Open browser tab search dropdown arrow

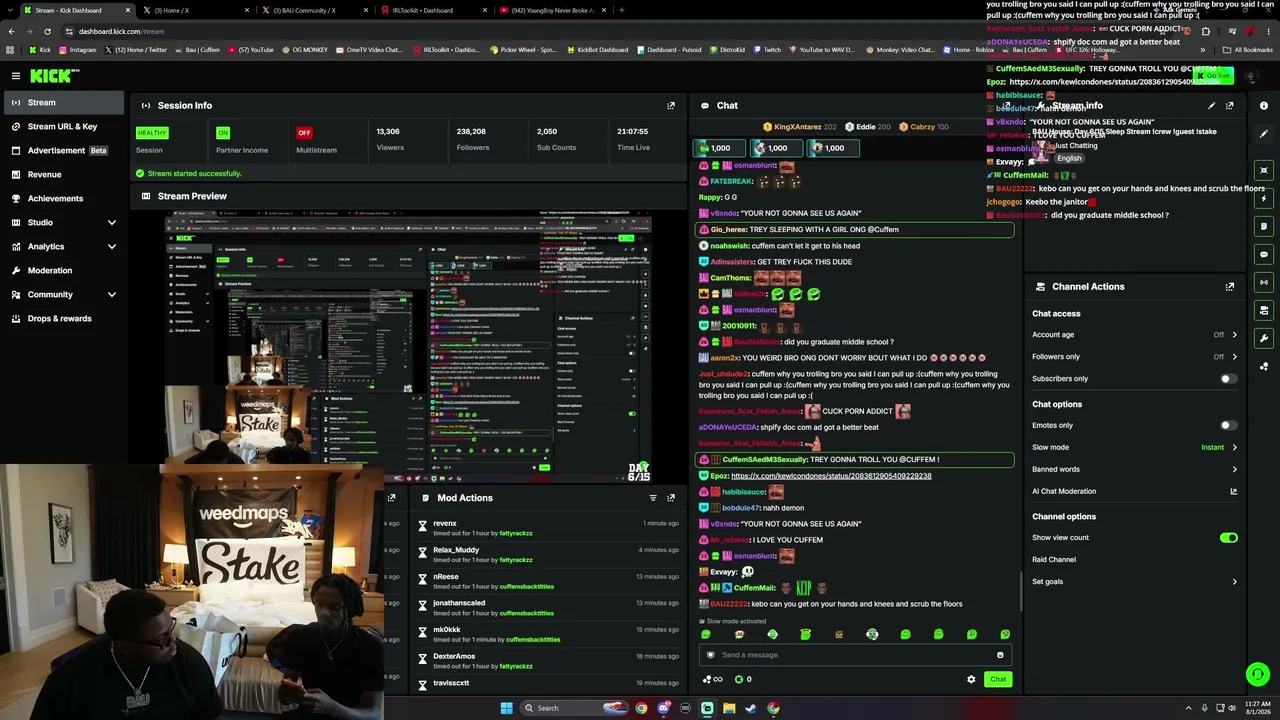click(11, 10)
